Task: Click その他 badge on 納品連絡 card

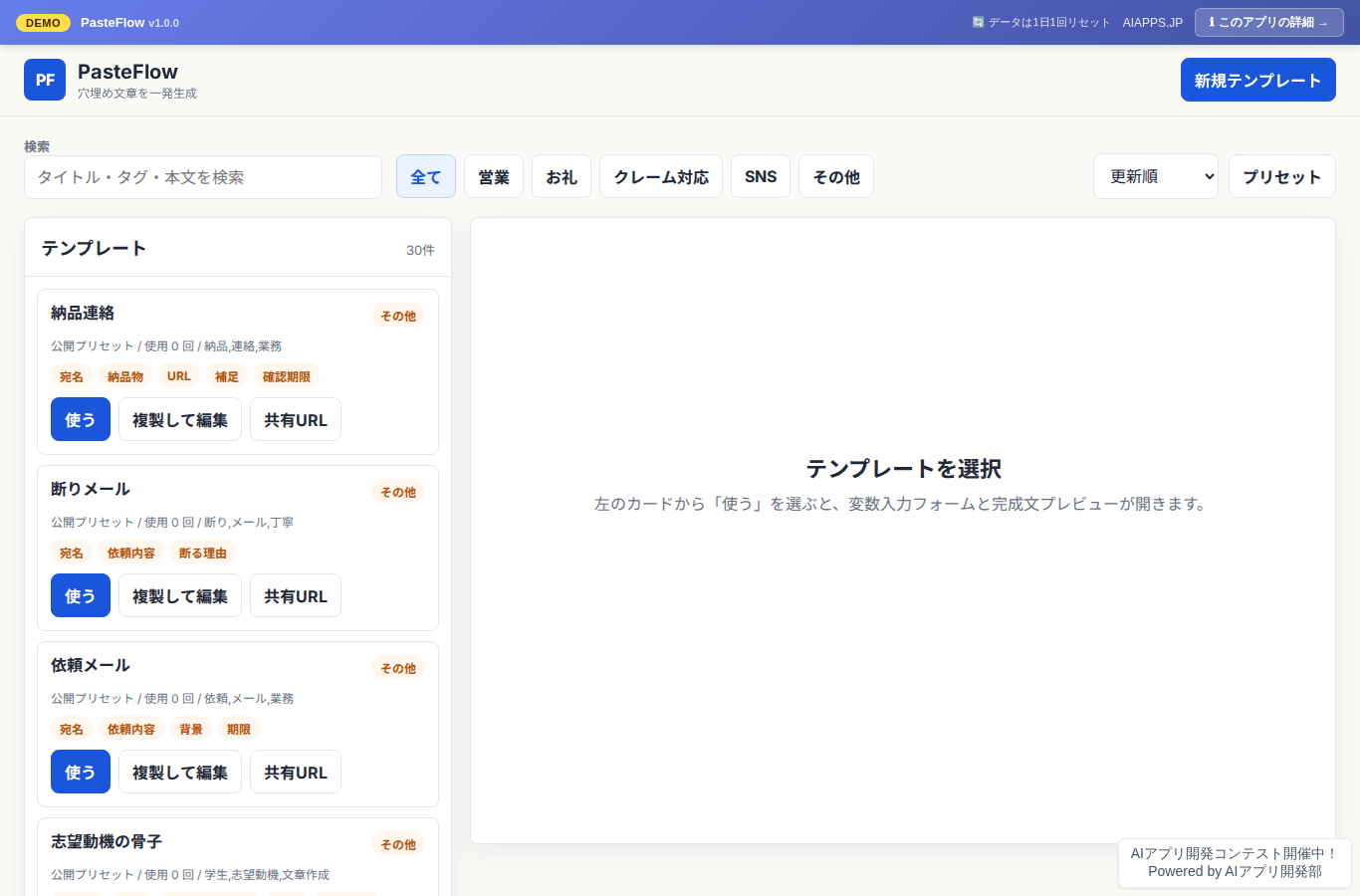Action: (x=398, y=316)
